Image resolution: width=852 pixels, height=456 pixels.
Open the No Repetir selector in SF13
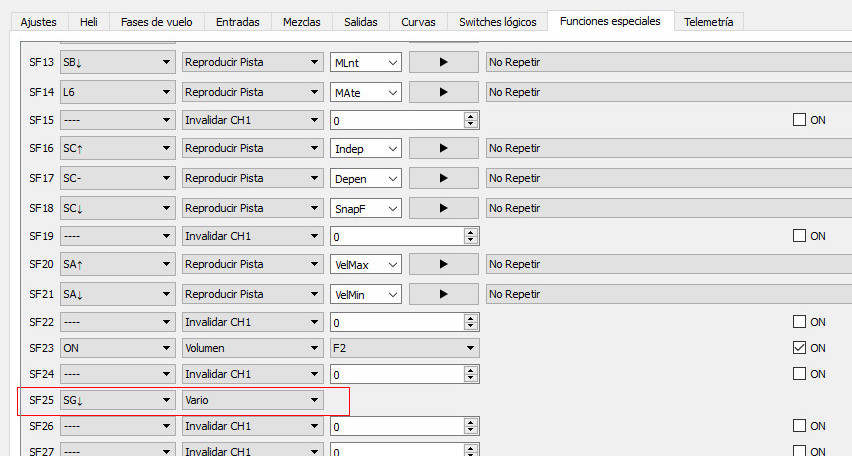pos(668,62)
